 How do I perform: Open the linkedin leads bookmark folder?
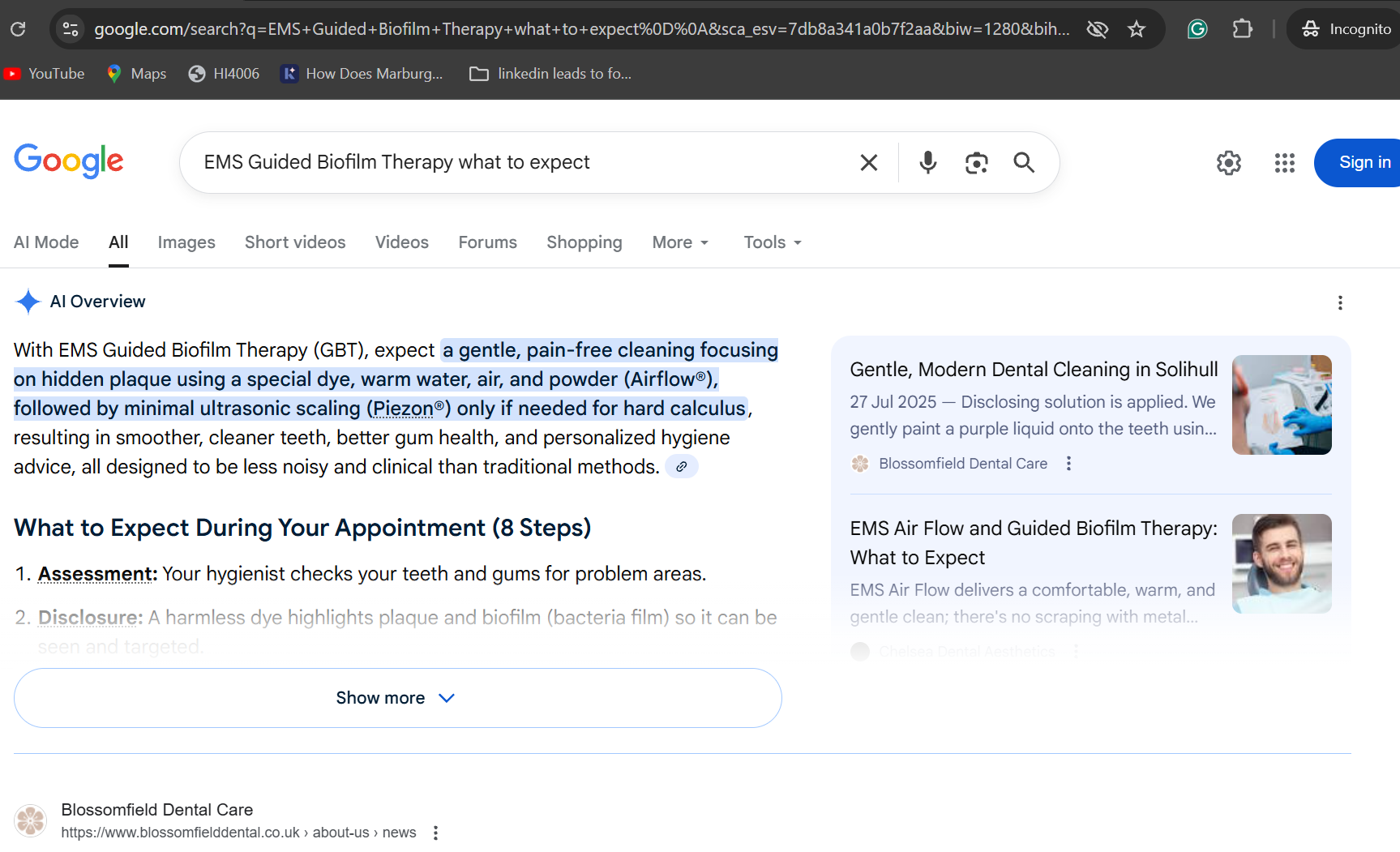[550, 74]
